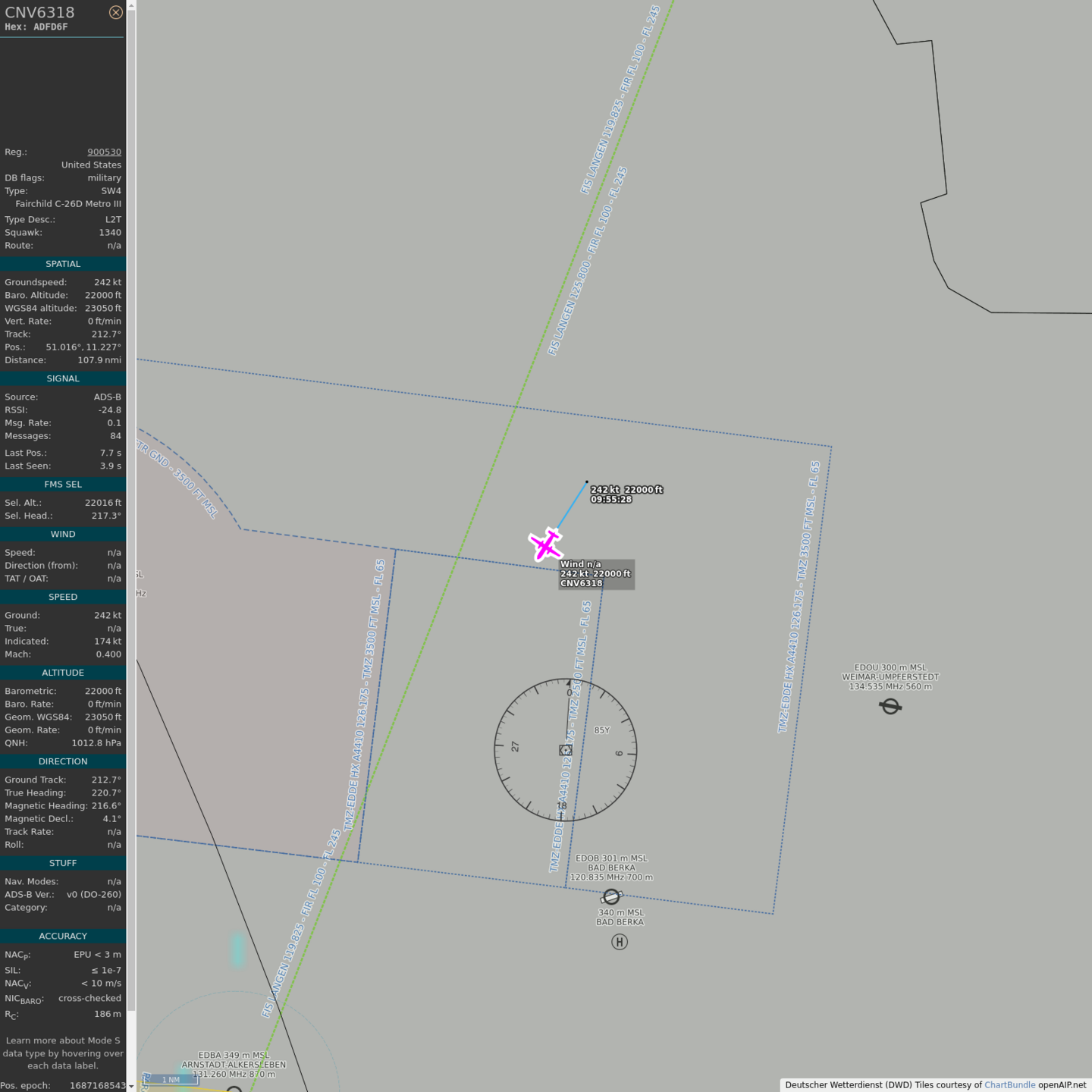This screenshot has height=1092, width=1092.
Task: Open registration link 900530
Action: tap(104, 152)
